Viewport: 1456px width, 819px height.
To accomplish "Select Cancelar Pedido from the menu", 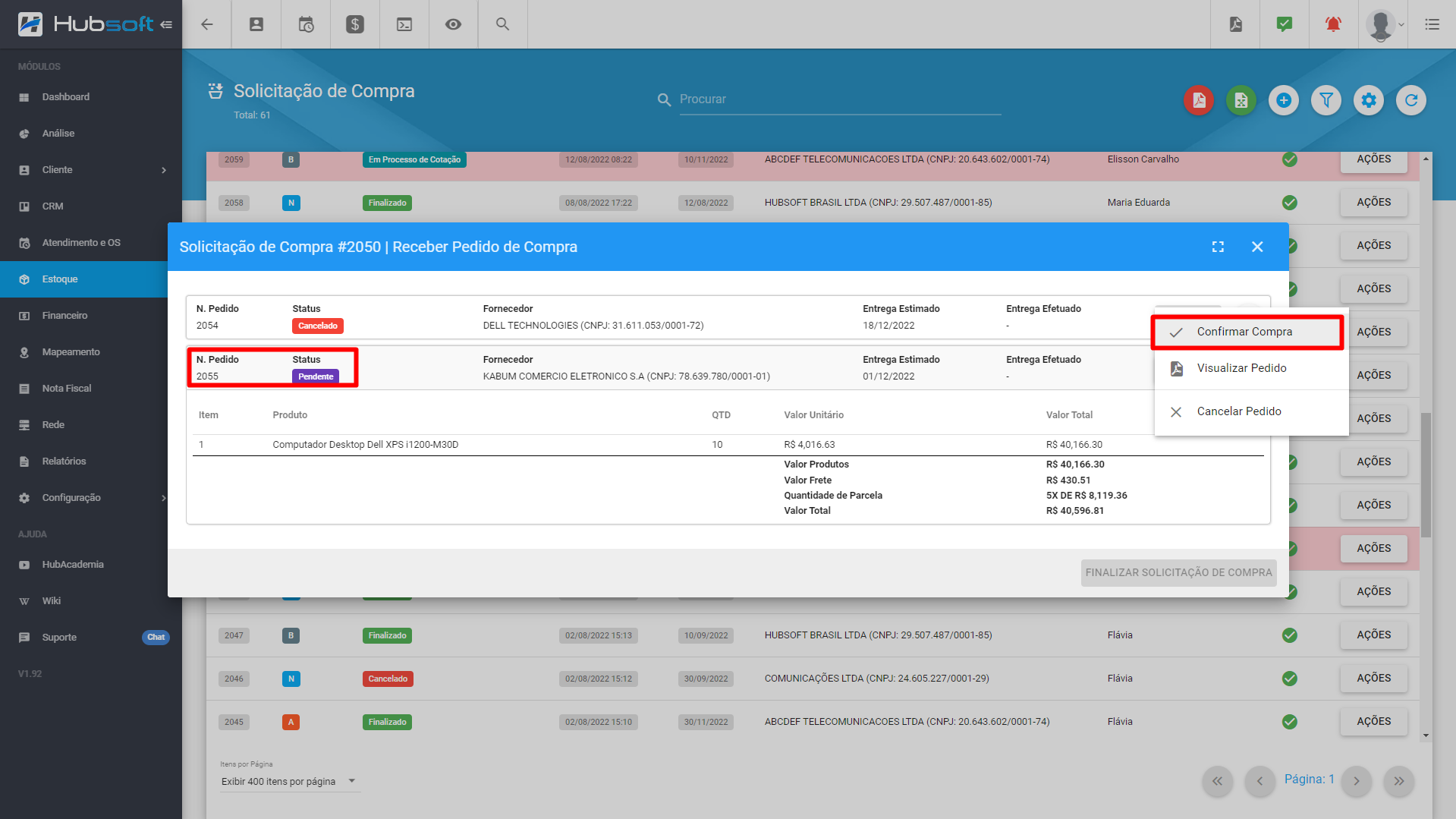I will (1251, 411).
